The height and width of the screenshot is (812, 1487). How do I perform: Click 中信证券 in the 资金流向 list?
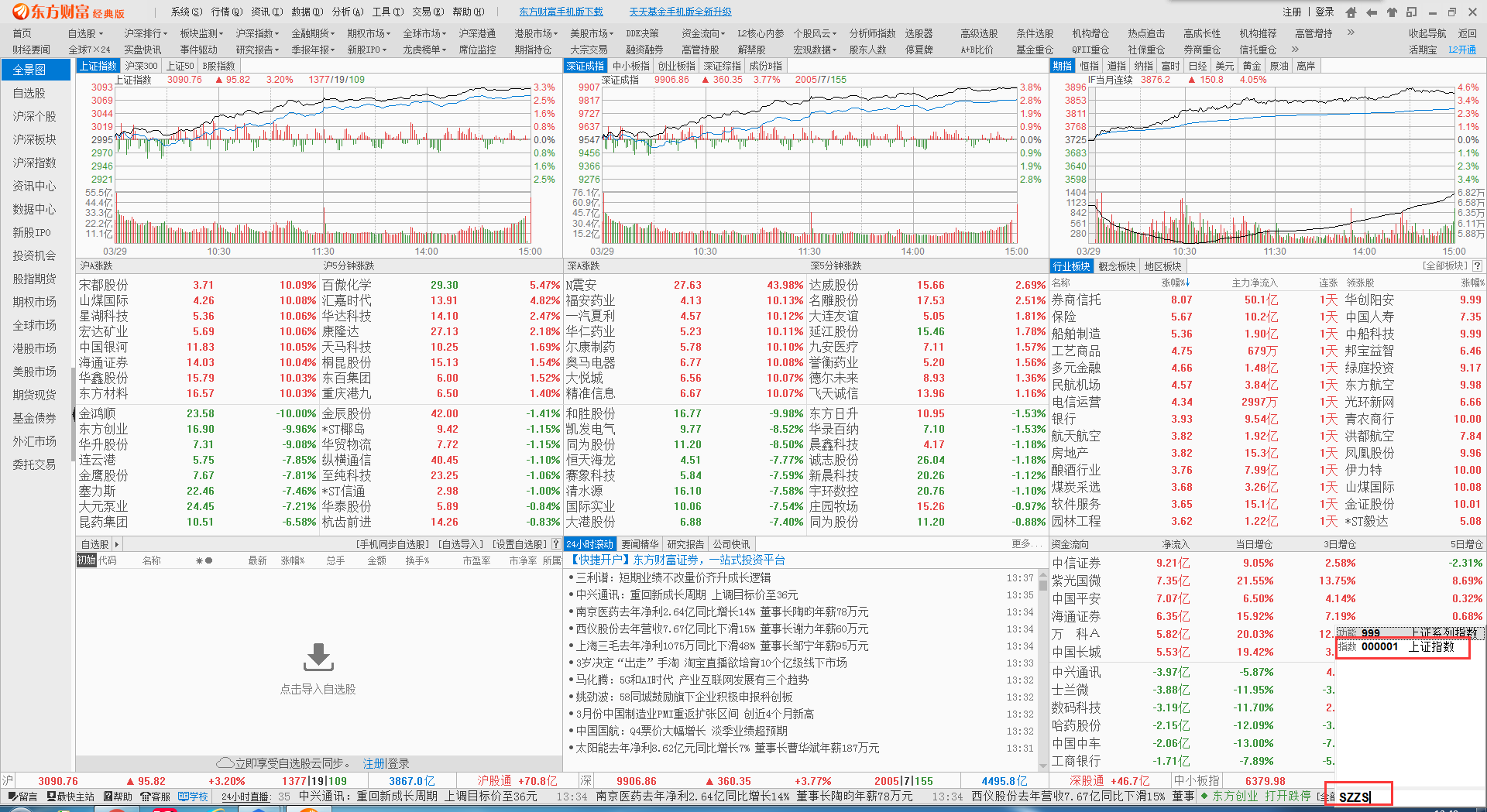click(1077, 563)
